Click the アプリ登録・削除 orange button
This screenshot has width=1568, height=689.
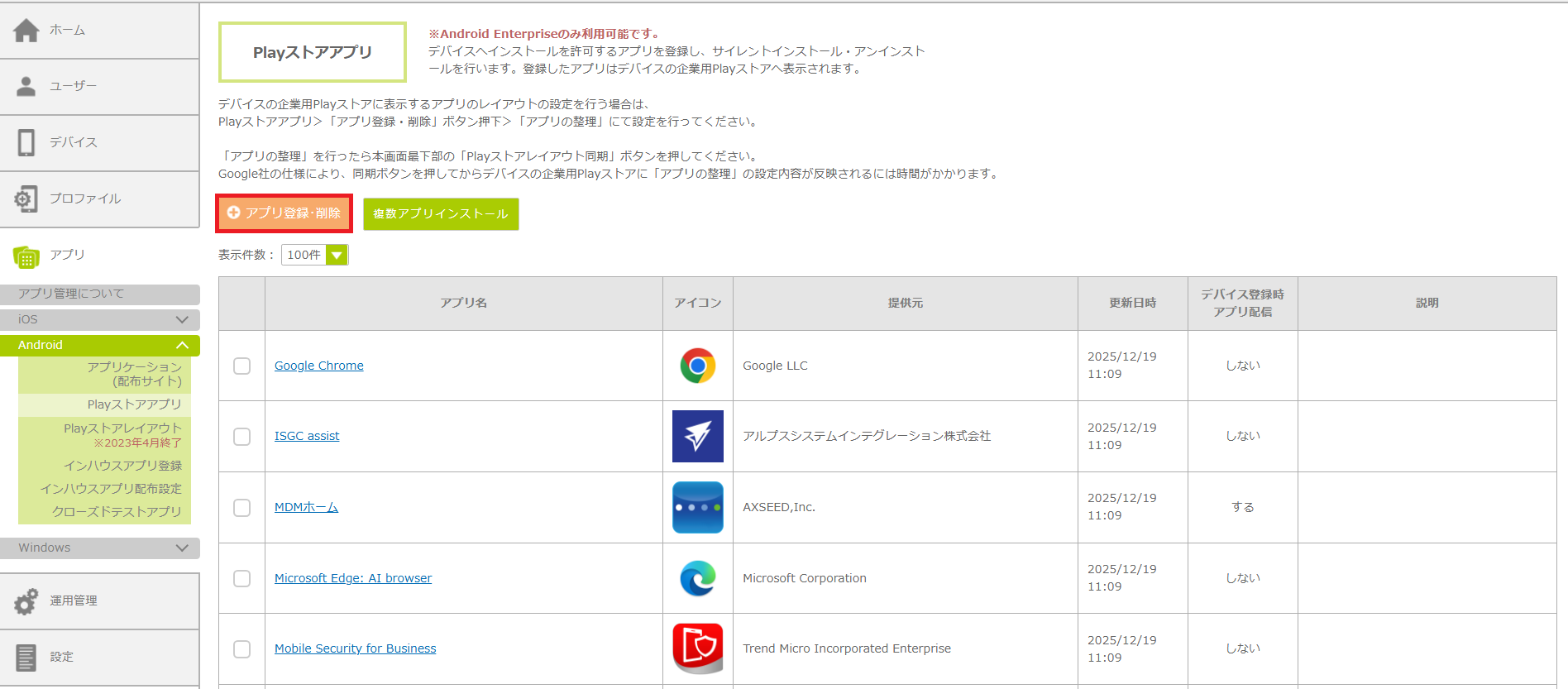pyautogui.click(x=284, y=213)
